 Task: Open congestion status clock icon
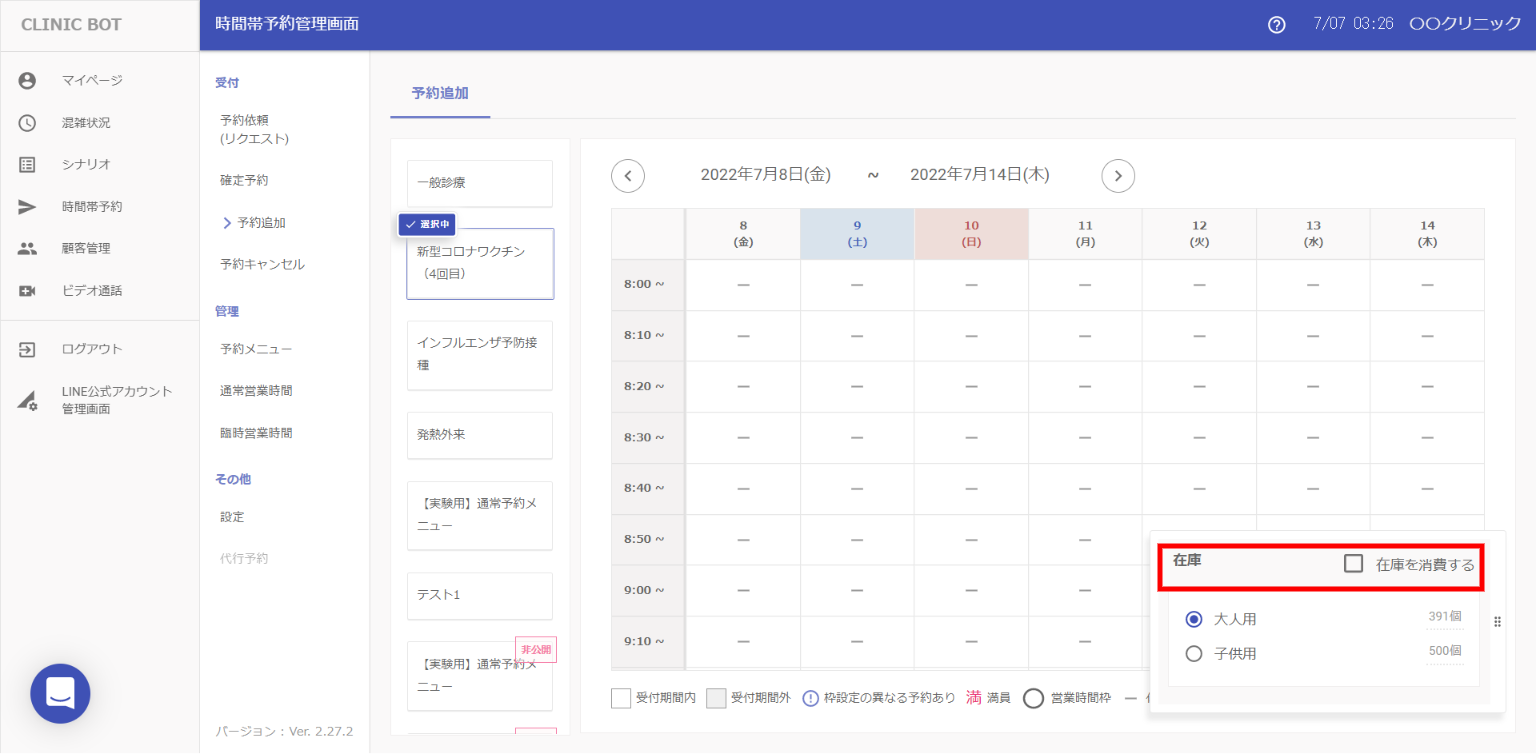click(x=27, y=123)
